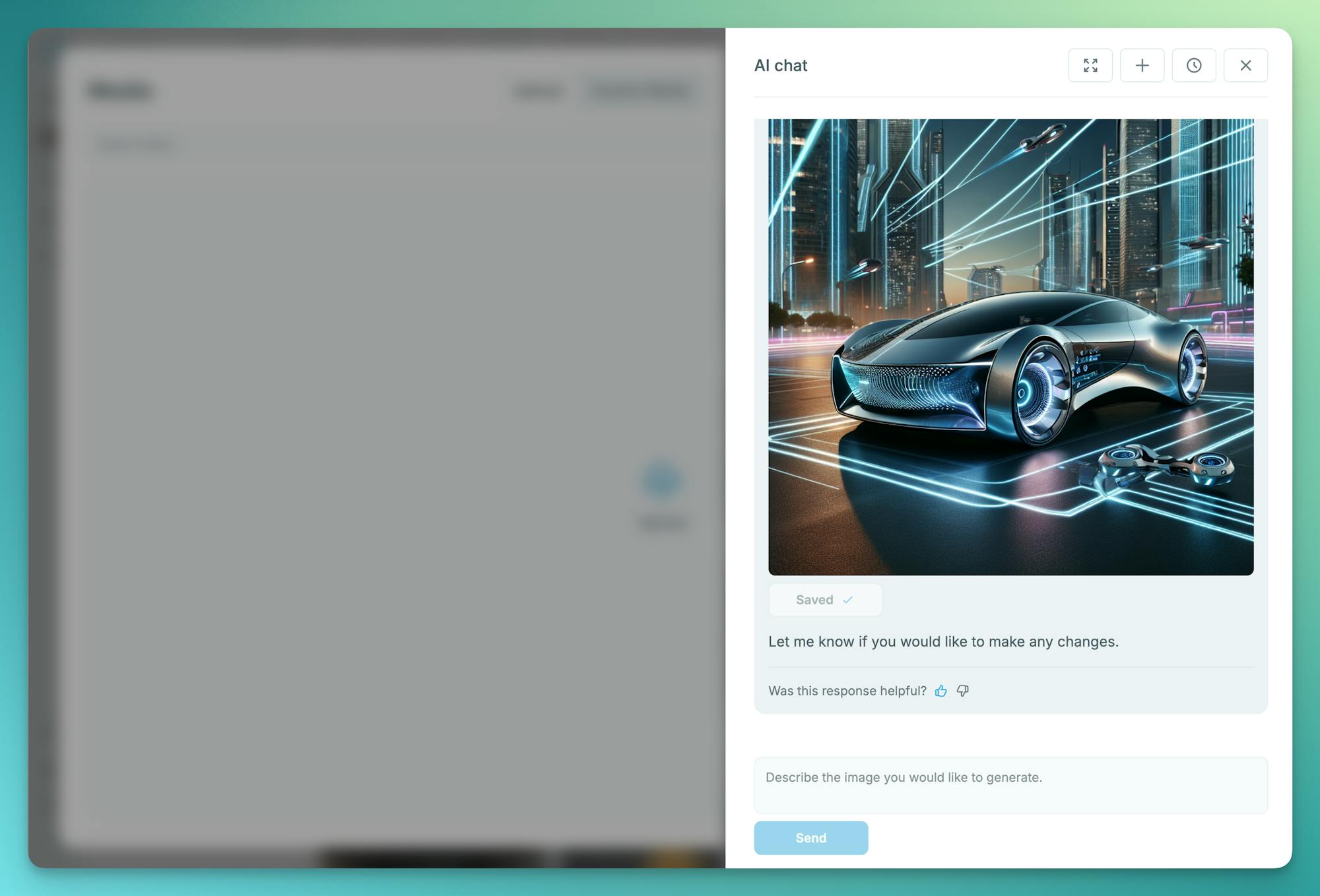Open the generated futuristic car image
The width and height of the screenshot is (1320, 896).
1010,346
